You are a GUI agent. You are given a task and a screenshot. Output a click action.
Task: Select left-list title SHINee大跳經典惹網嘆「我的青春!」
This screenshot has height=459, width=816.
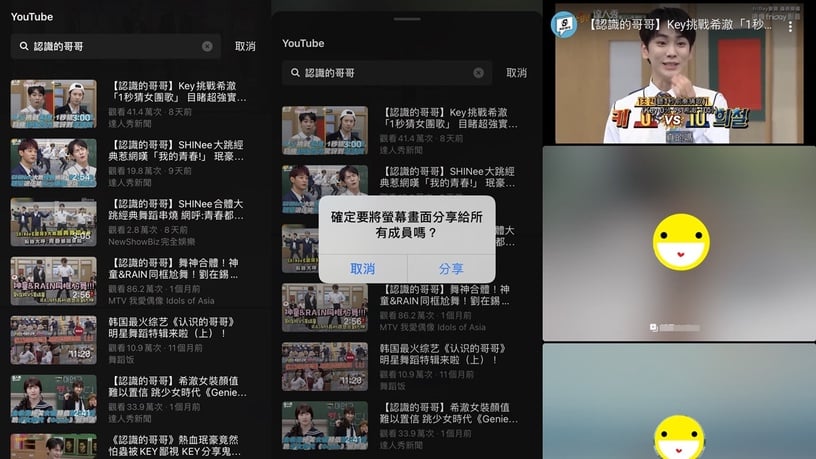coord(176,150)
